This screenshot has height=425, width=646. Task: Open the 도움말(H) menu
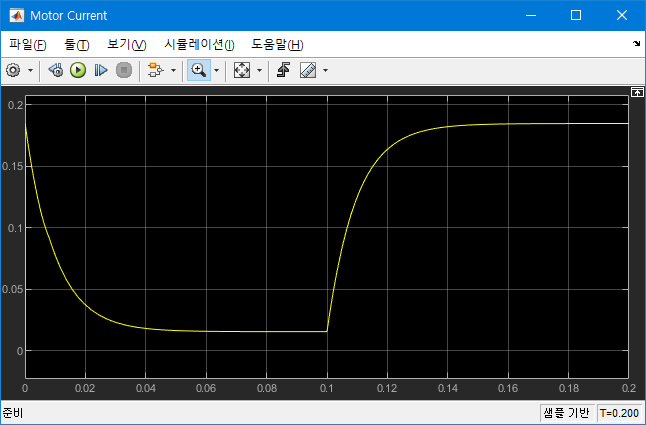277,44
